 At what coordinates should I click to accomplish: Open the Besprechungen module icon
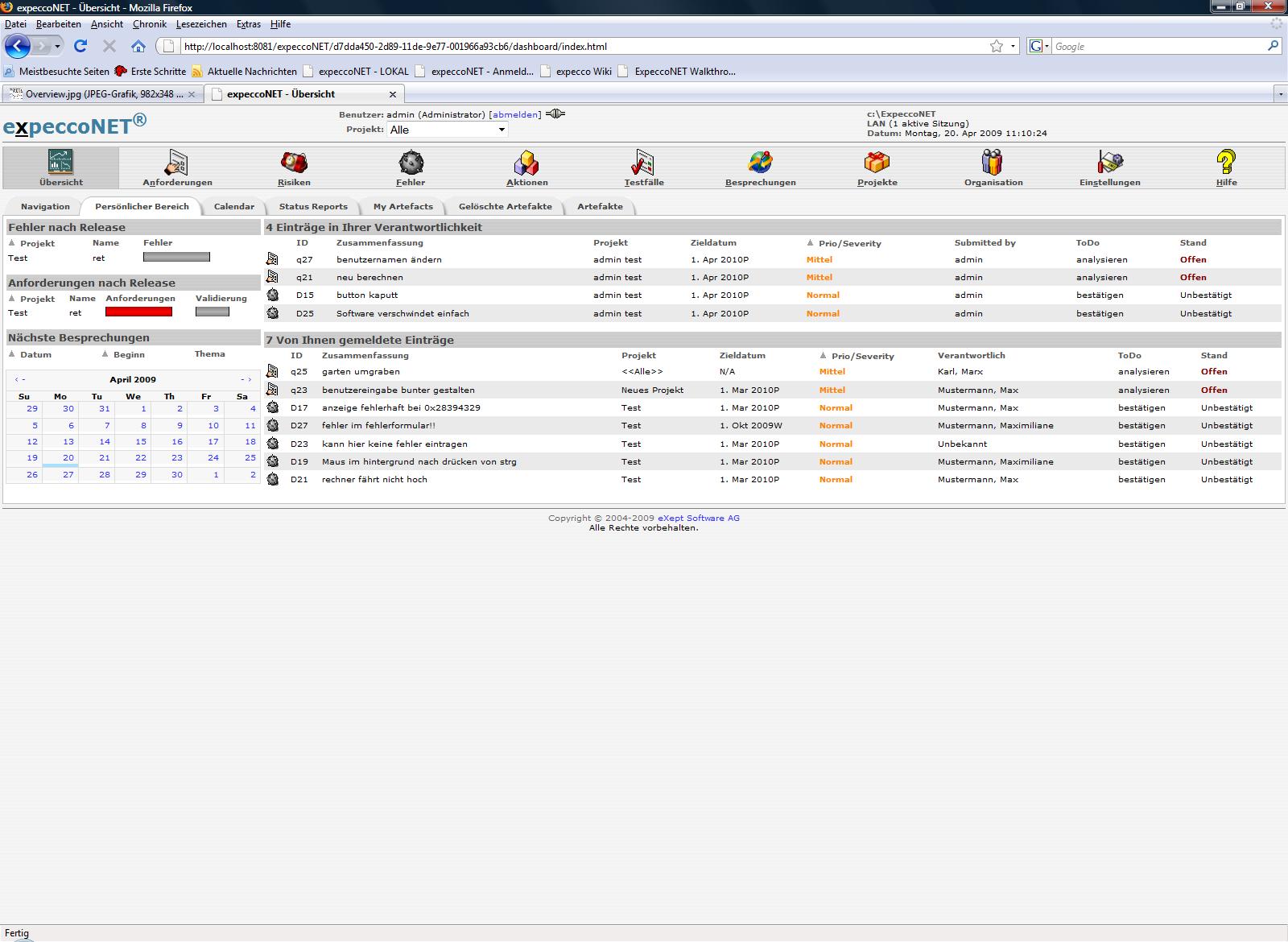point(760,163)
